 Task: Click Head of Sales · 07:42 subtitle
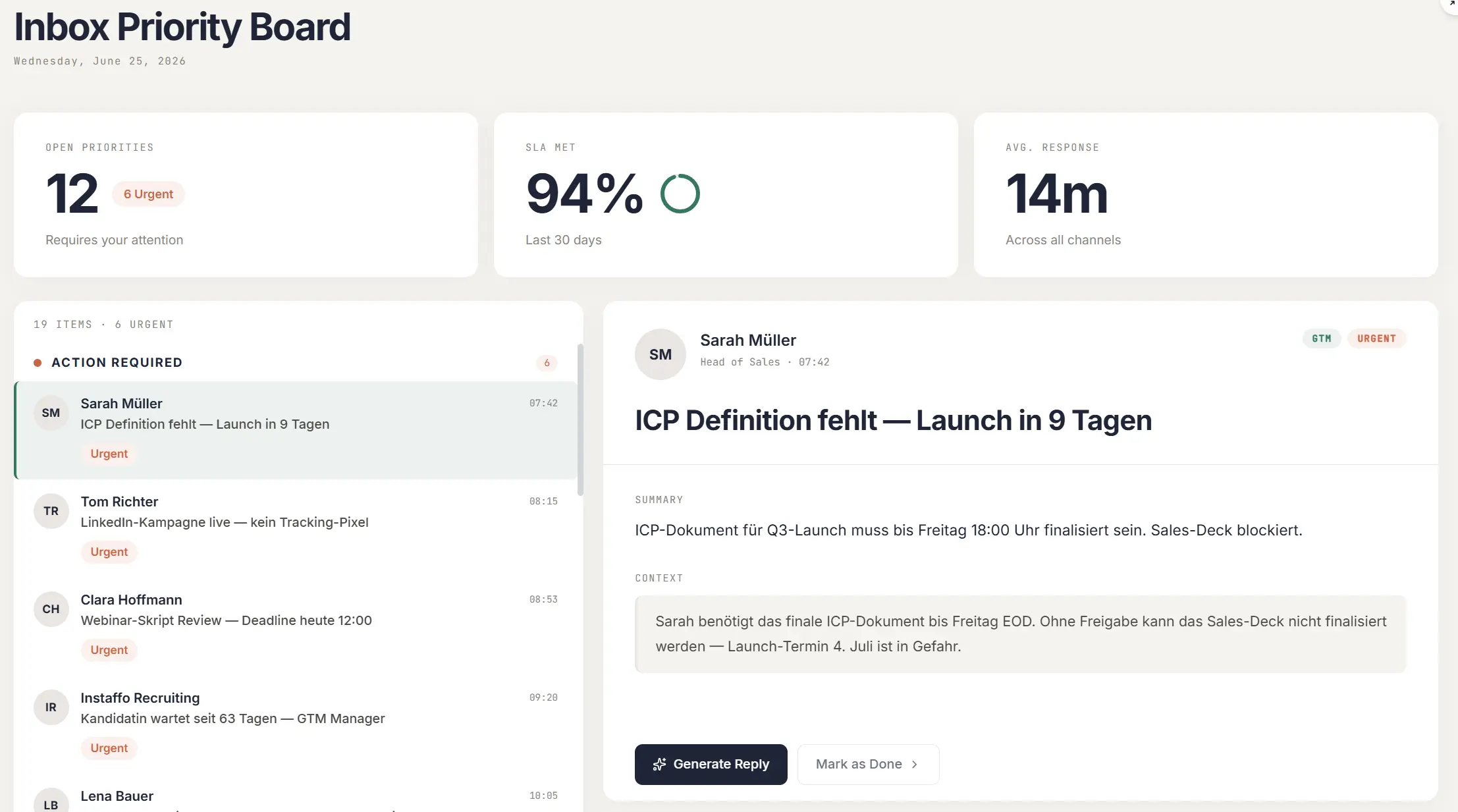coord(765,362)
